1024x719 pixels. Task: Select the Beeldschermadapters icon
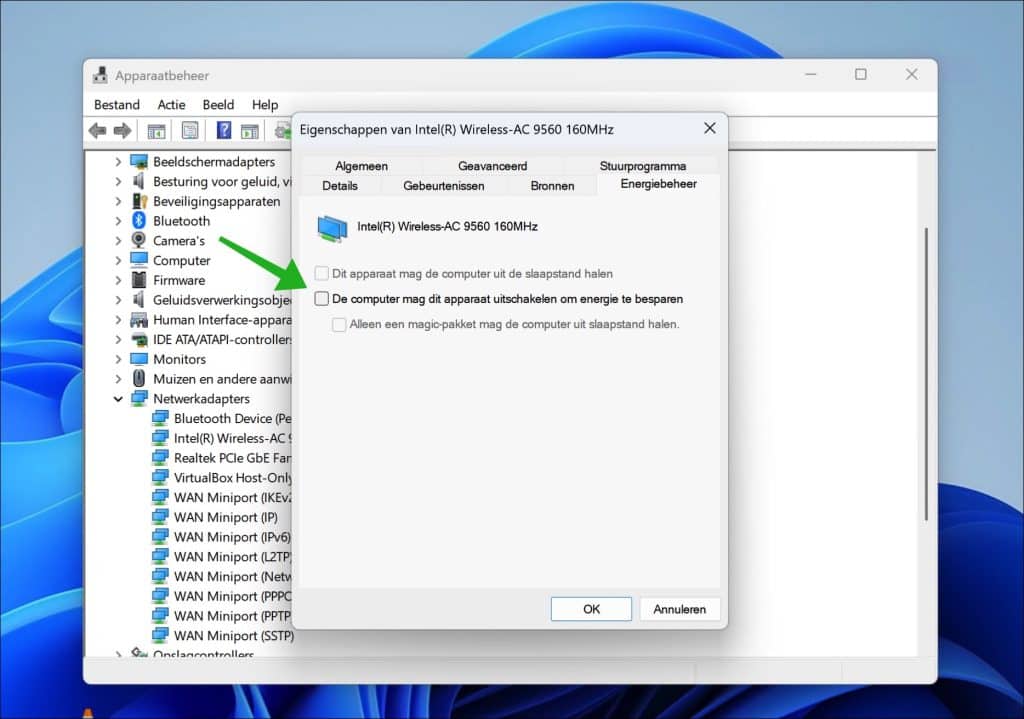coord(139,161)
